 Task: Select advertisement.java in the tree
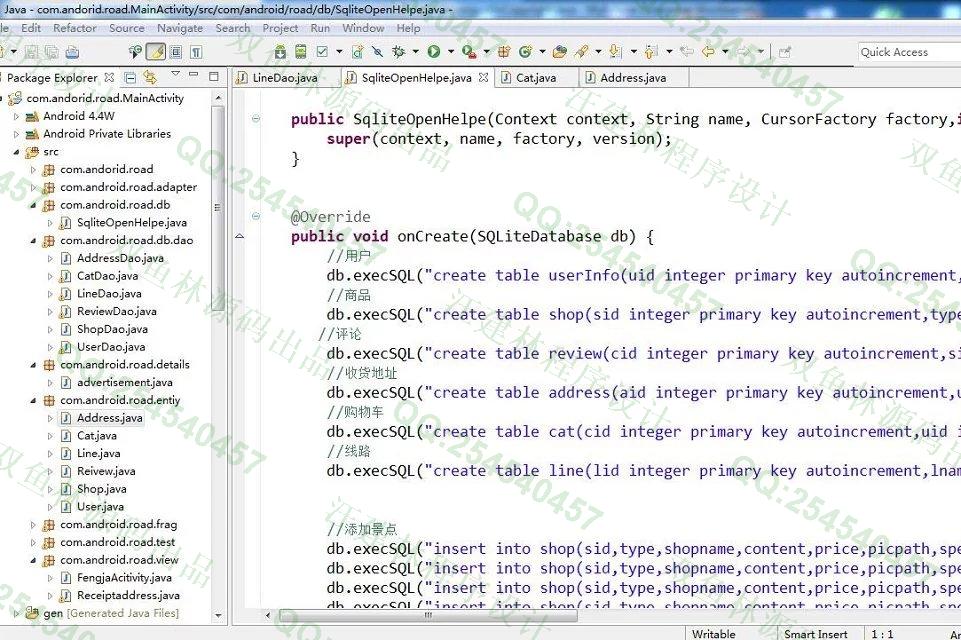tap(124, 383)
